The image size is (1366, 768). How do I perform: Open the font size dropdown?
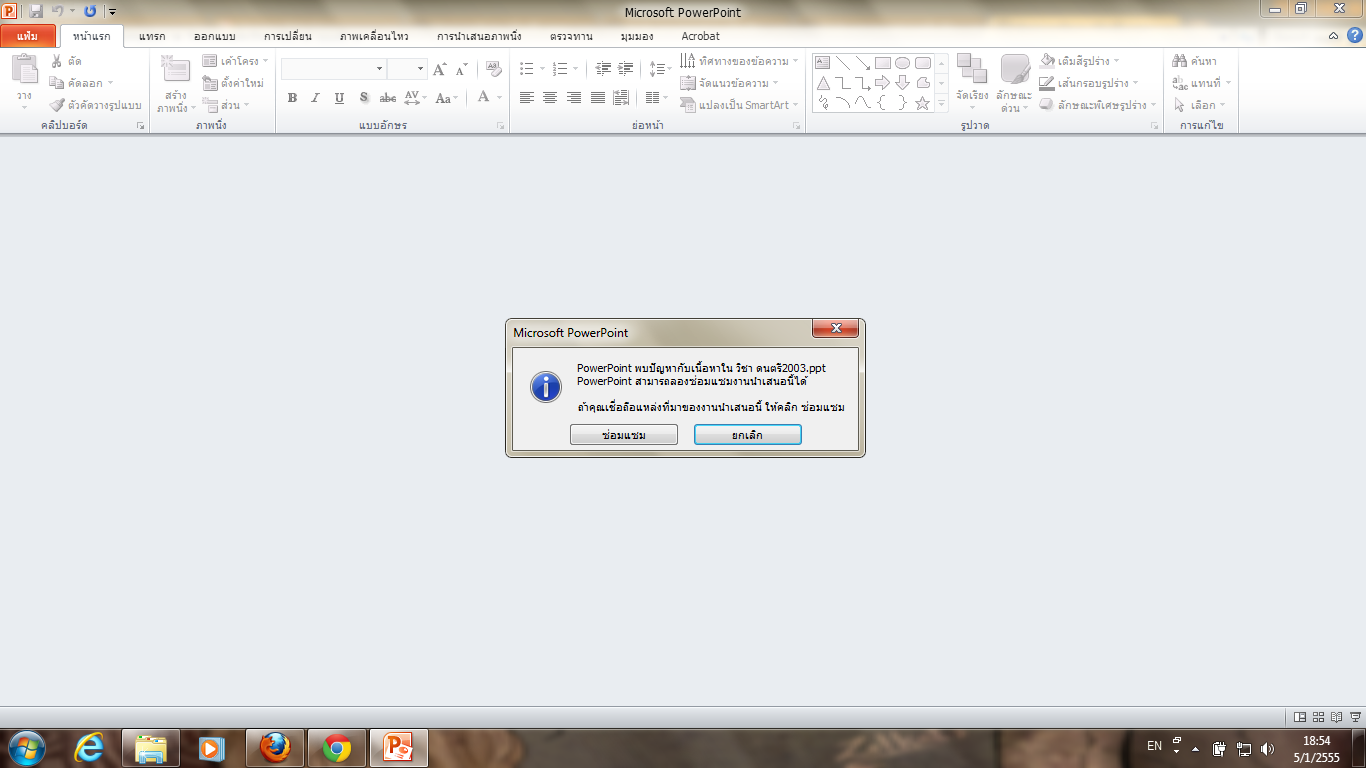coord(421,69)
